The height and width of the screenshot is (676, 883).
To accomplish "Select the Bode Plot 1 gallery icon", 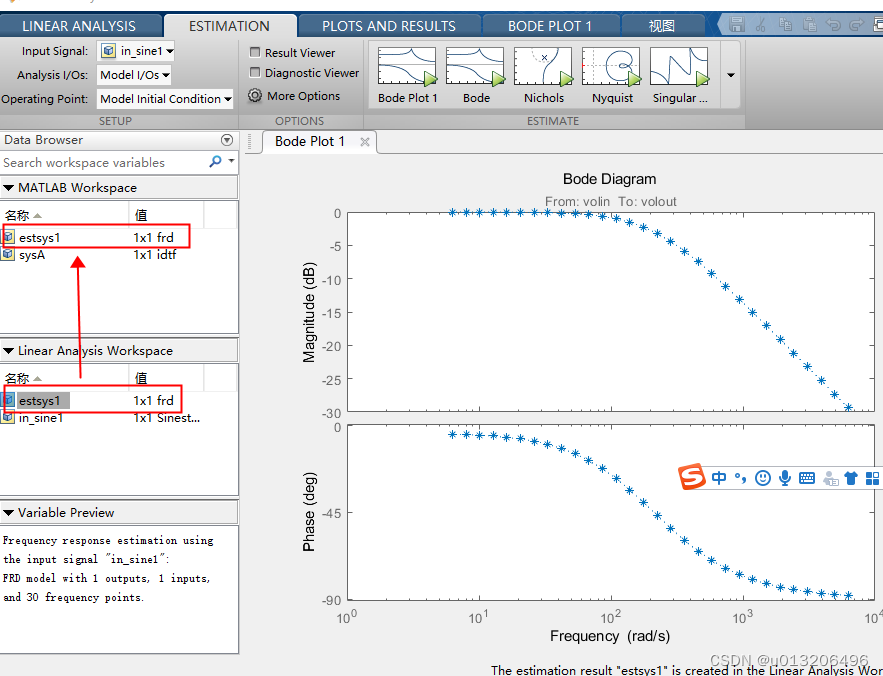I will coord(407,68).
